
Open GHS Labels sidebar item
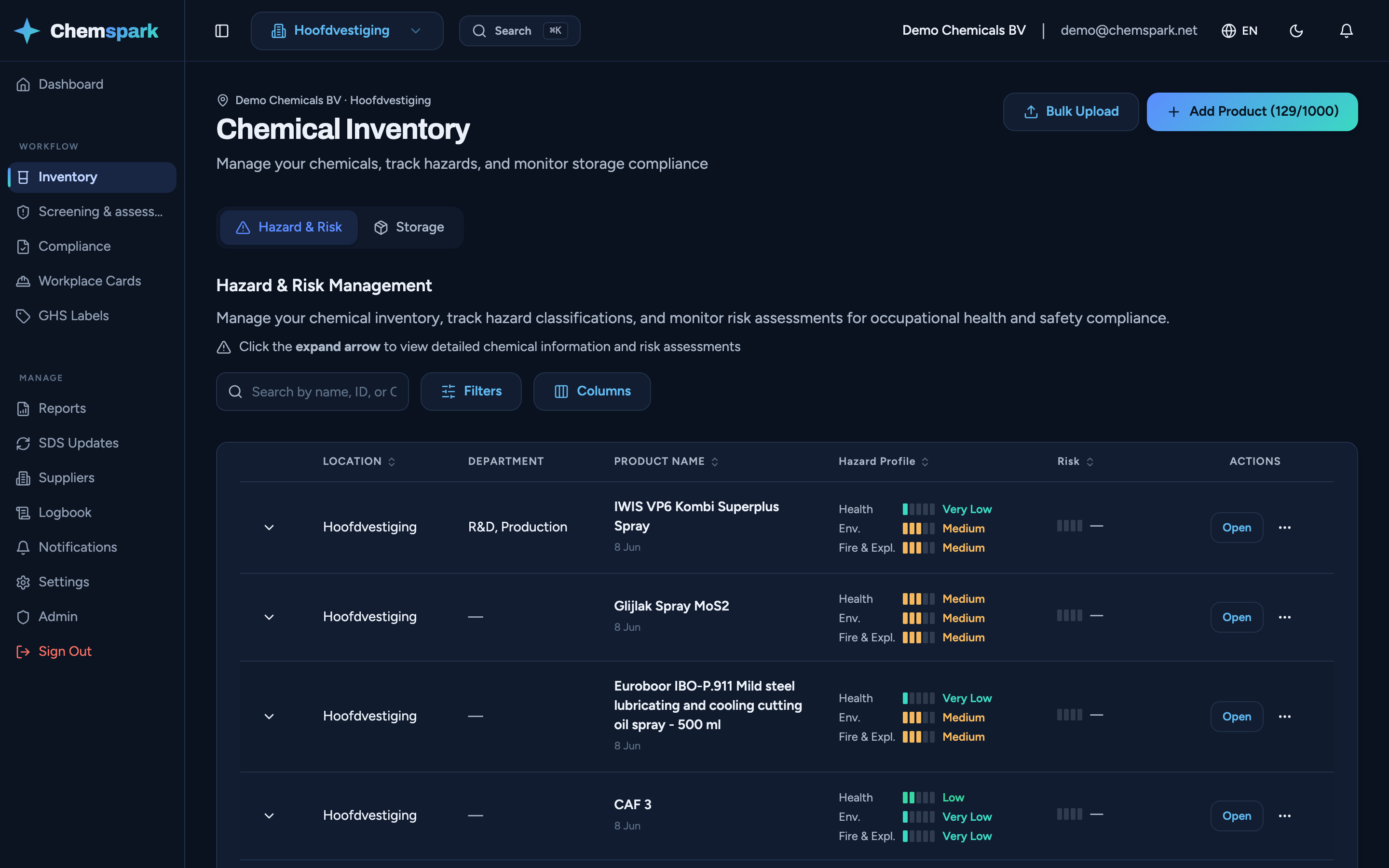(x=92, y=316)
